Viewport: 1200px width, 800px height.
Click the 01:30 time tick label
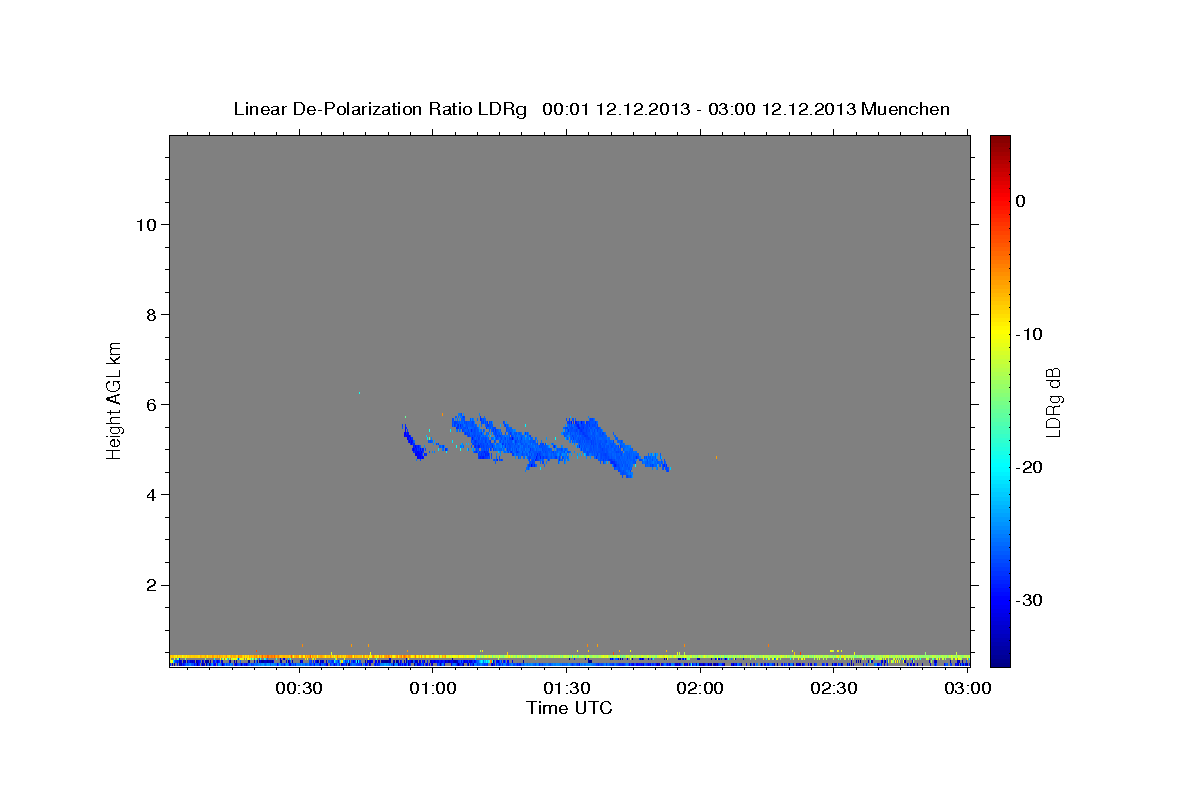pos(567,688)
